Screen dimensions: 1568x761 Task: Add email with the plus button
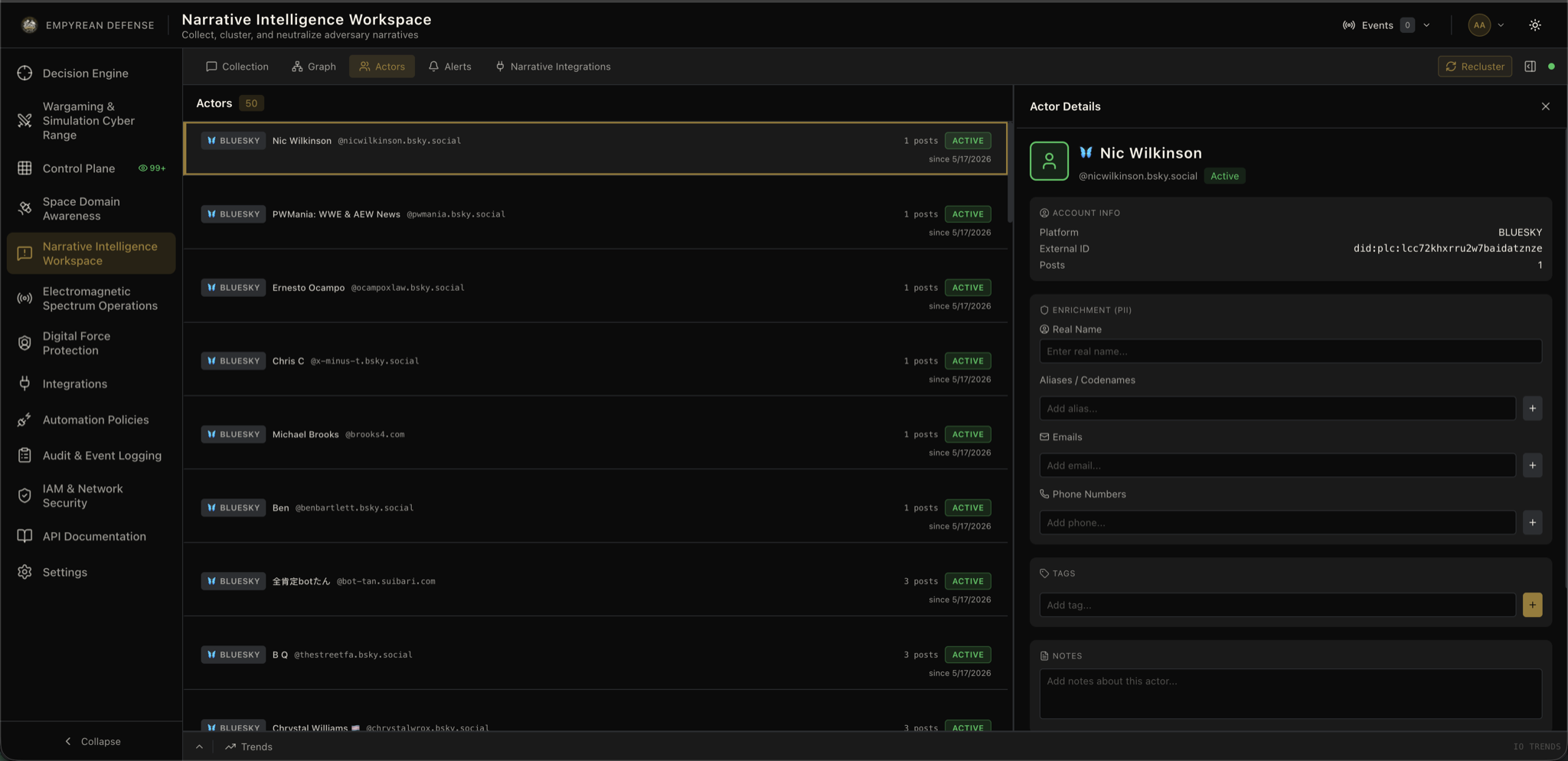pyautogui.click(x=1532, y=465)
